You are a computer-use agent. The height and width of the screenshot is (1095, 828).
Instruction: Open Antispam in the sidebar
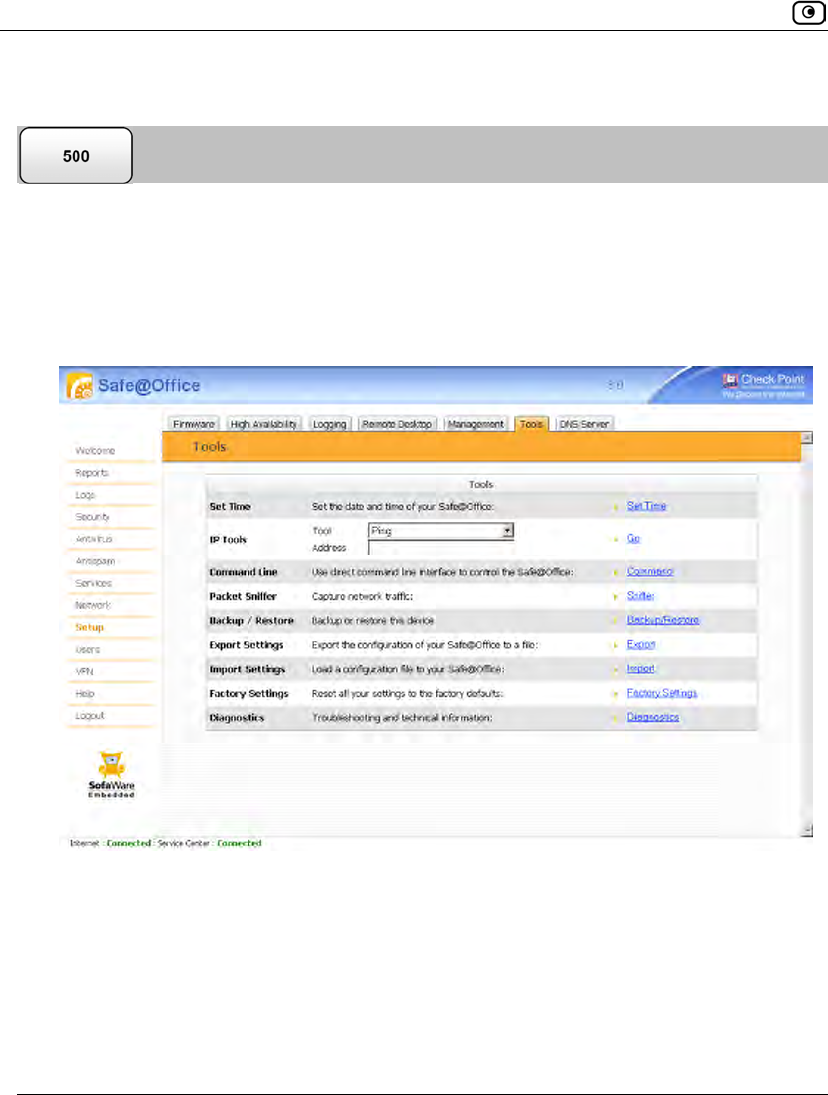(95, 561)
